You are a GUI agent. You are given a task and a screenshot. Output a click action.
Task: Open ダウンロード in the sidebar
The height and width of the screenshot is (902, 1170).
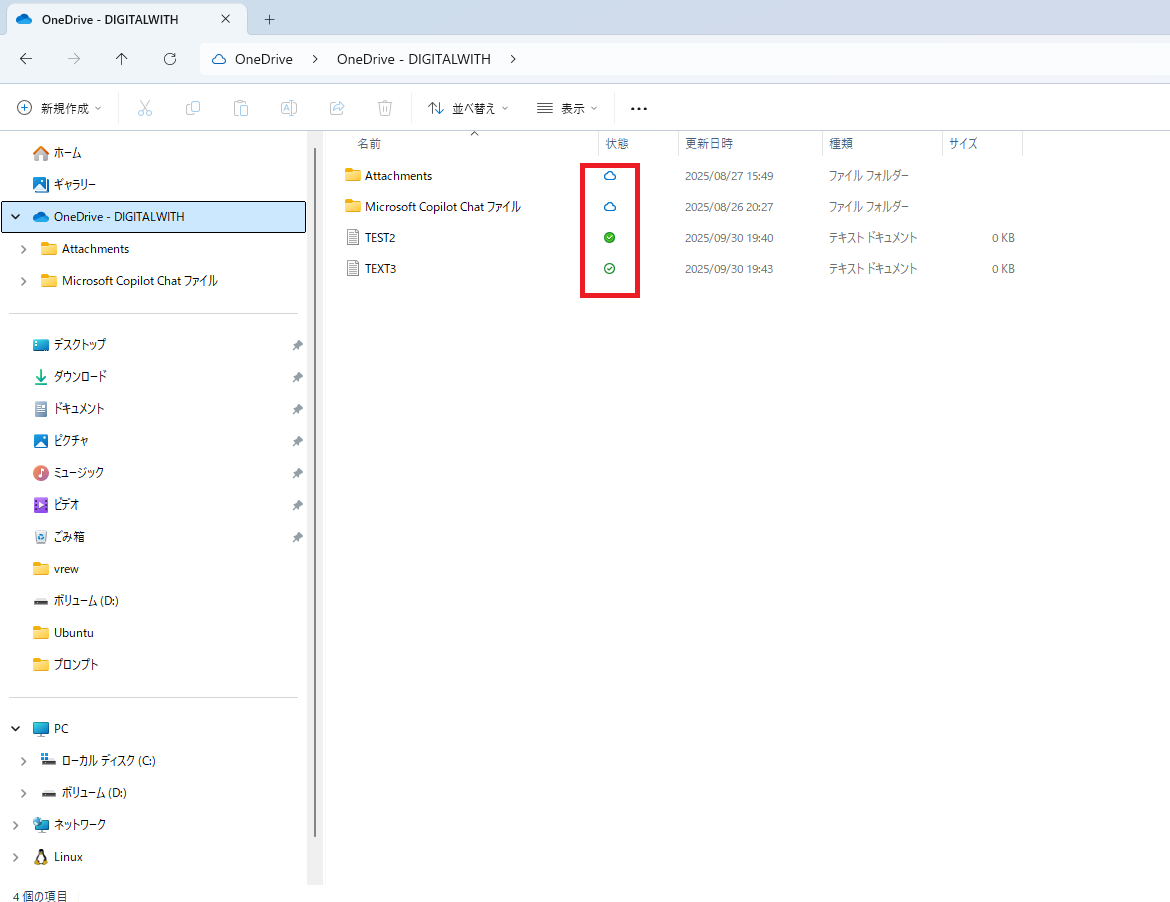(x=80, y=377)
